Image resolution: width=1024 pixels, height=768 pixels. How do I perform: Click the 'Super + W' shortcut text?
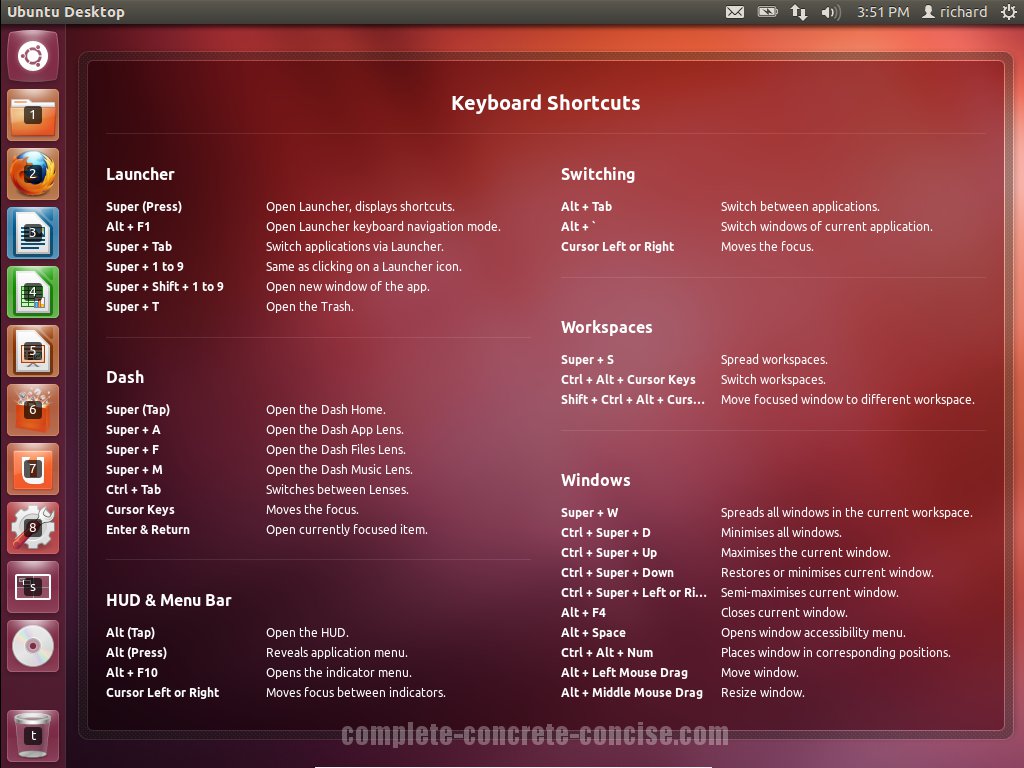589,513
